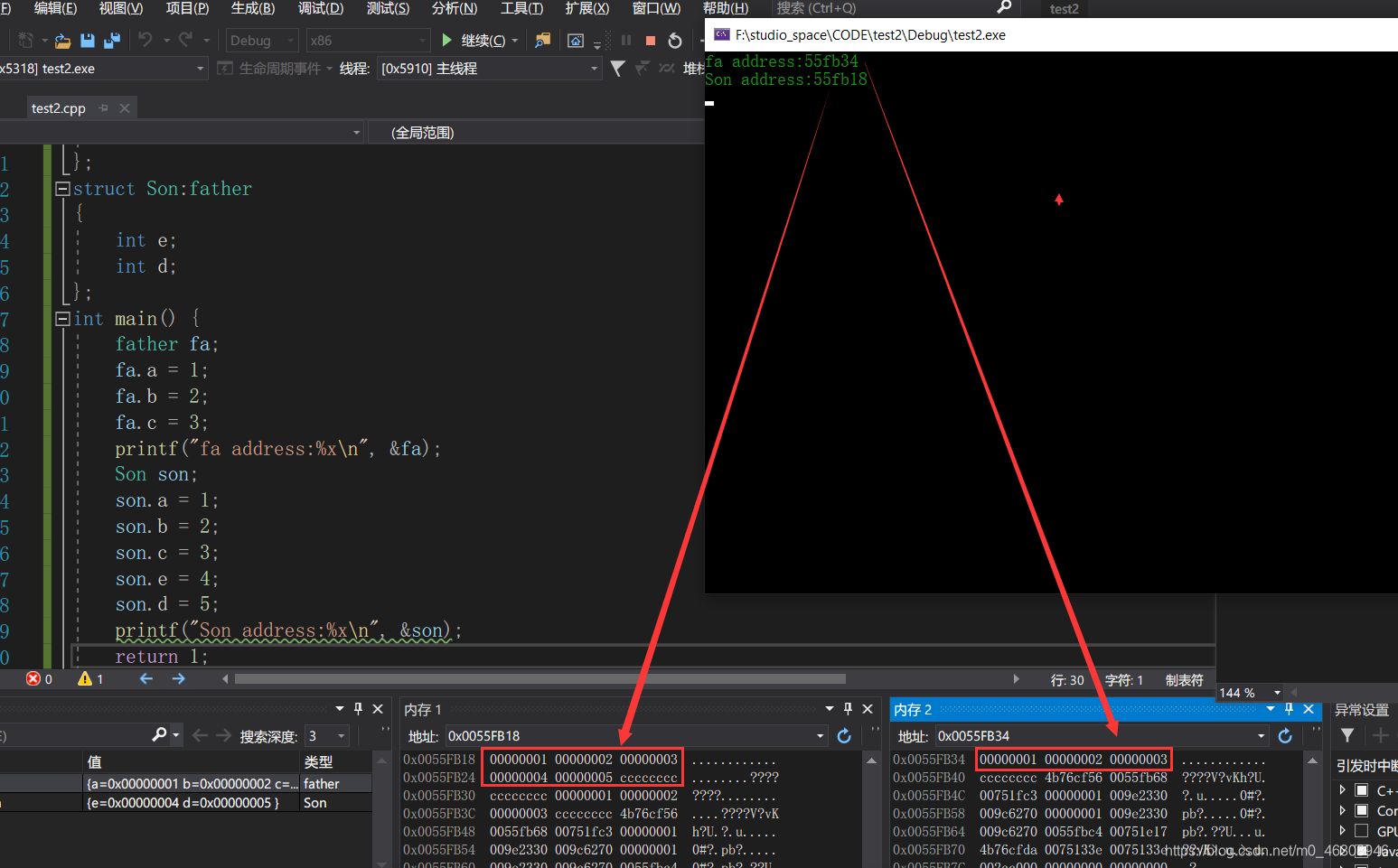Click the red Stop Debugging icon

click(x=651, y=41)
